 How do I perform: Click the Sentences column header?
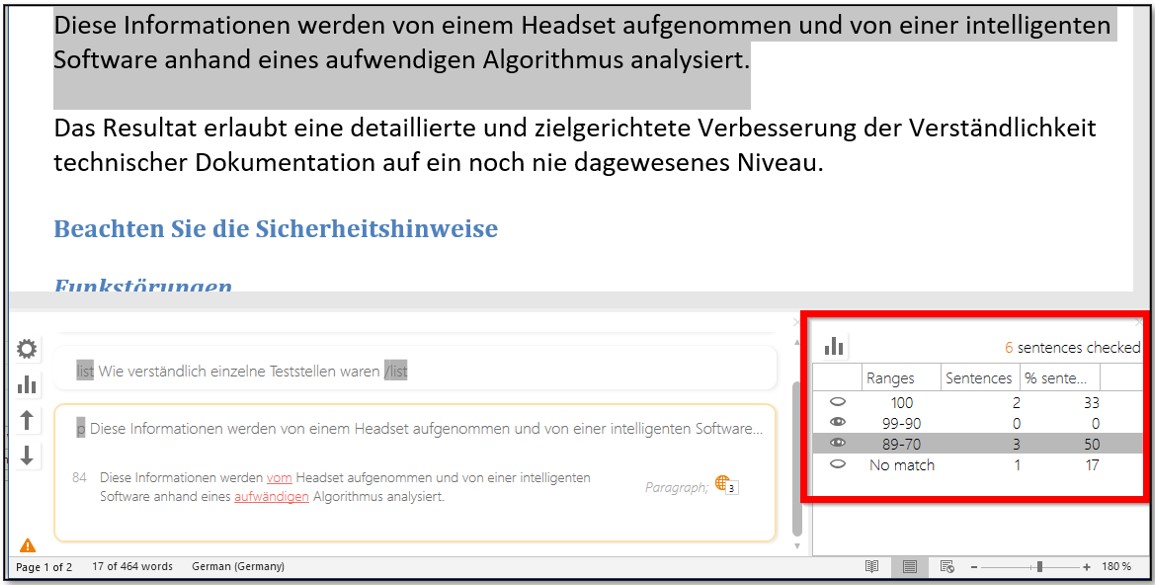[978, 378]
